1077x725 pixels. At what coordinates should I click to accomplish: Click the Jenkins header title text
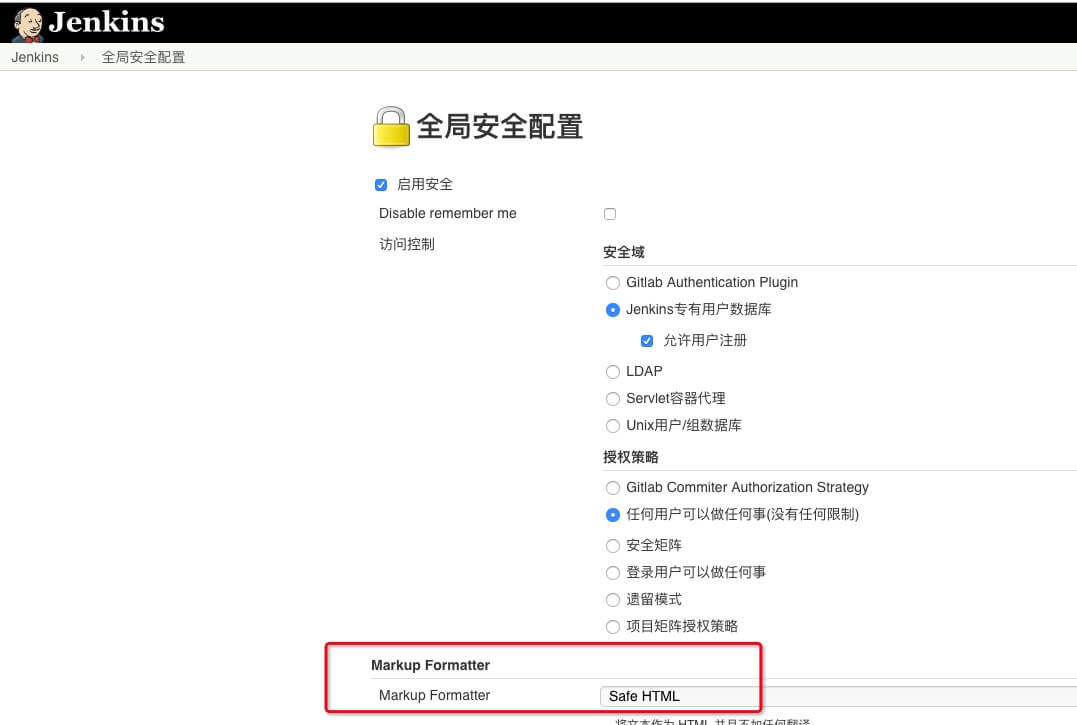click(106, 22)
